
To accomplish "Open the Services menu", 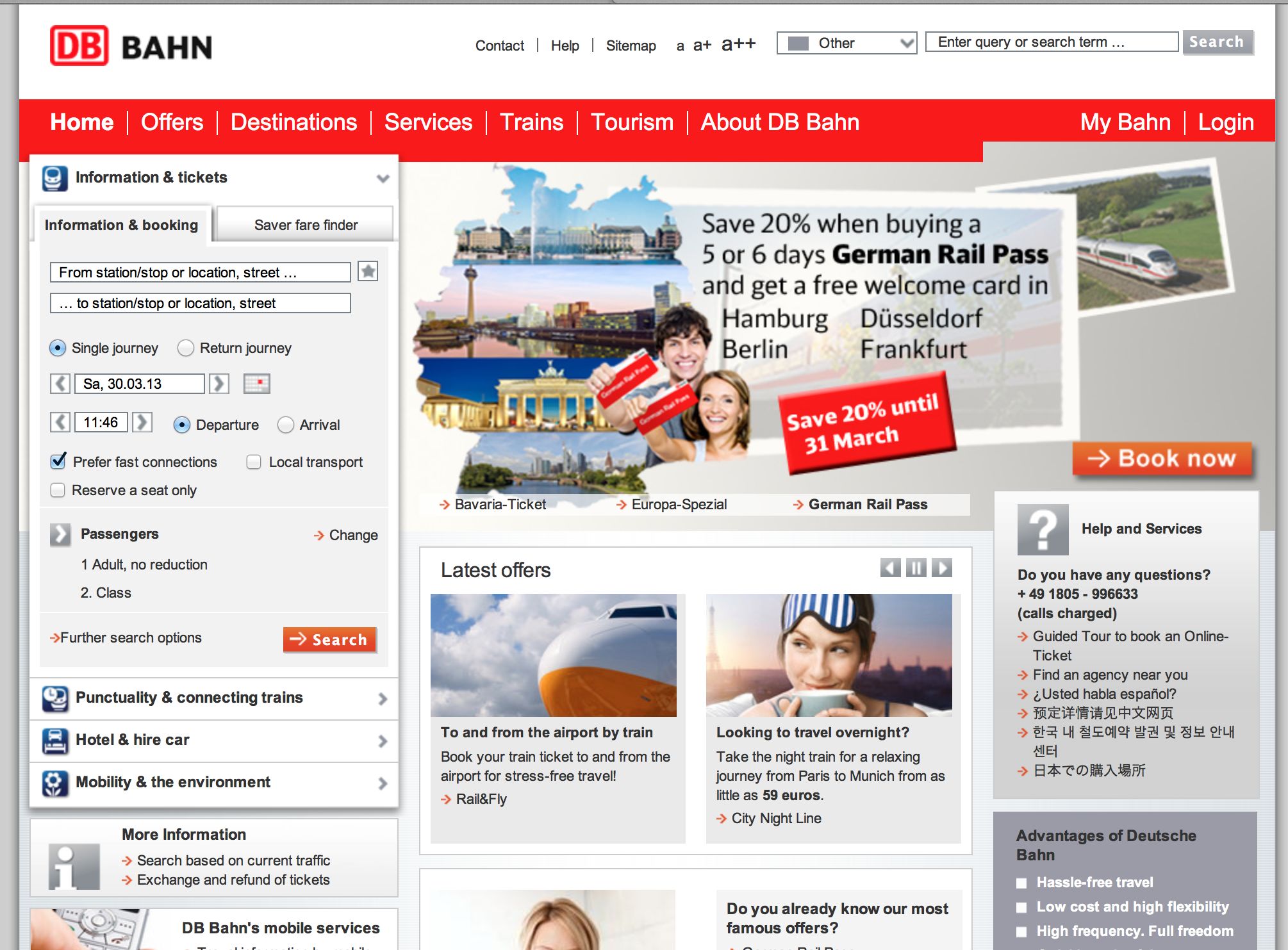I will tap(428, 122).
